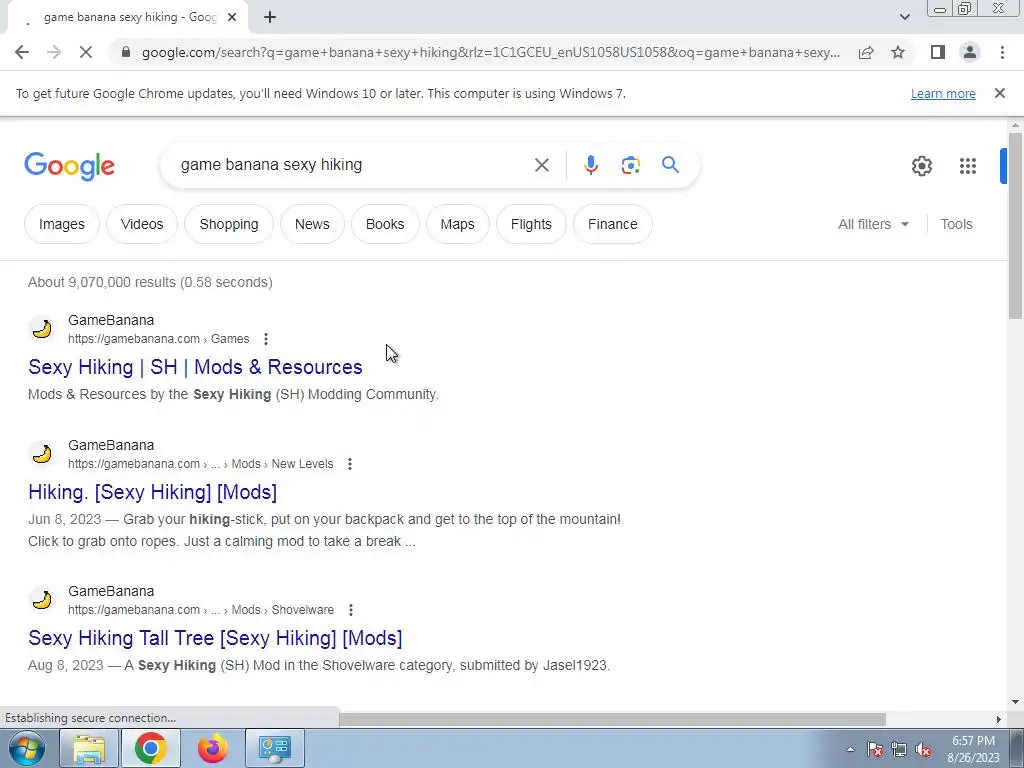Viewport: 1024px width, 768px height.
Task: Open the tab search dropdown arrow
Action: (x=904, y=17)
